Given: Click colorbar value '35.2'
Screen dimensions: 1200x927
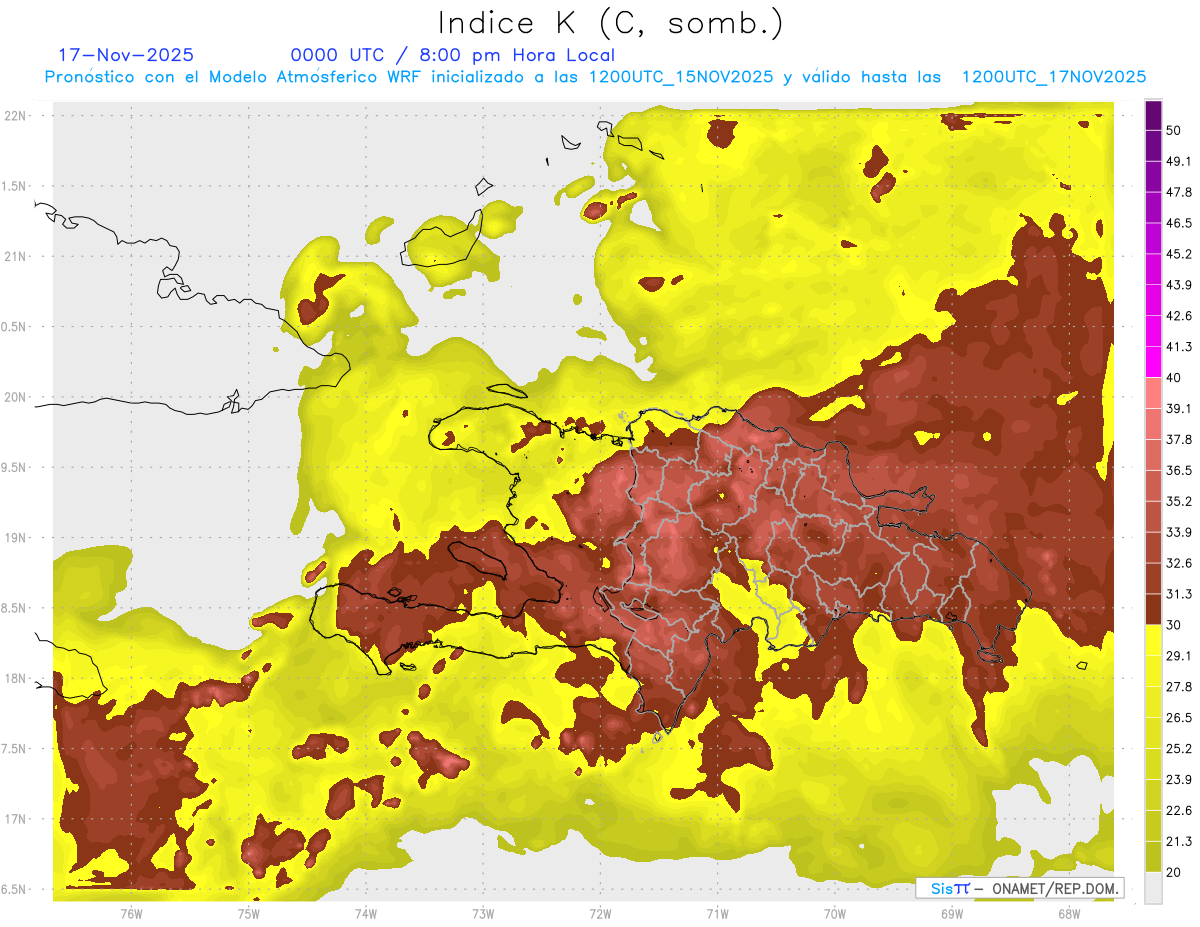Looking at the screenshot, I should tap(1179, 501).
